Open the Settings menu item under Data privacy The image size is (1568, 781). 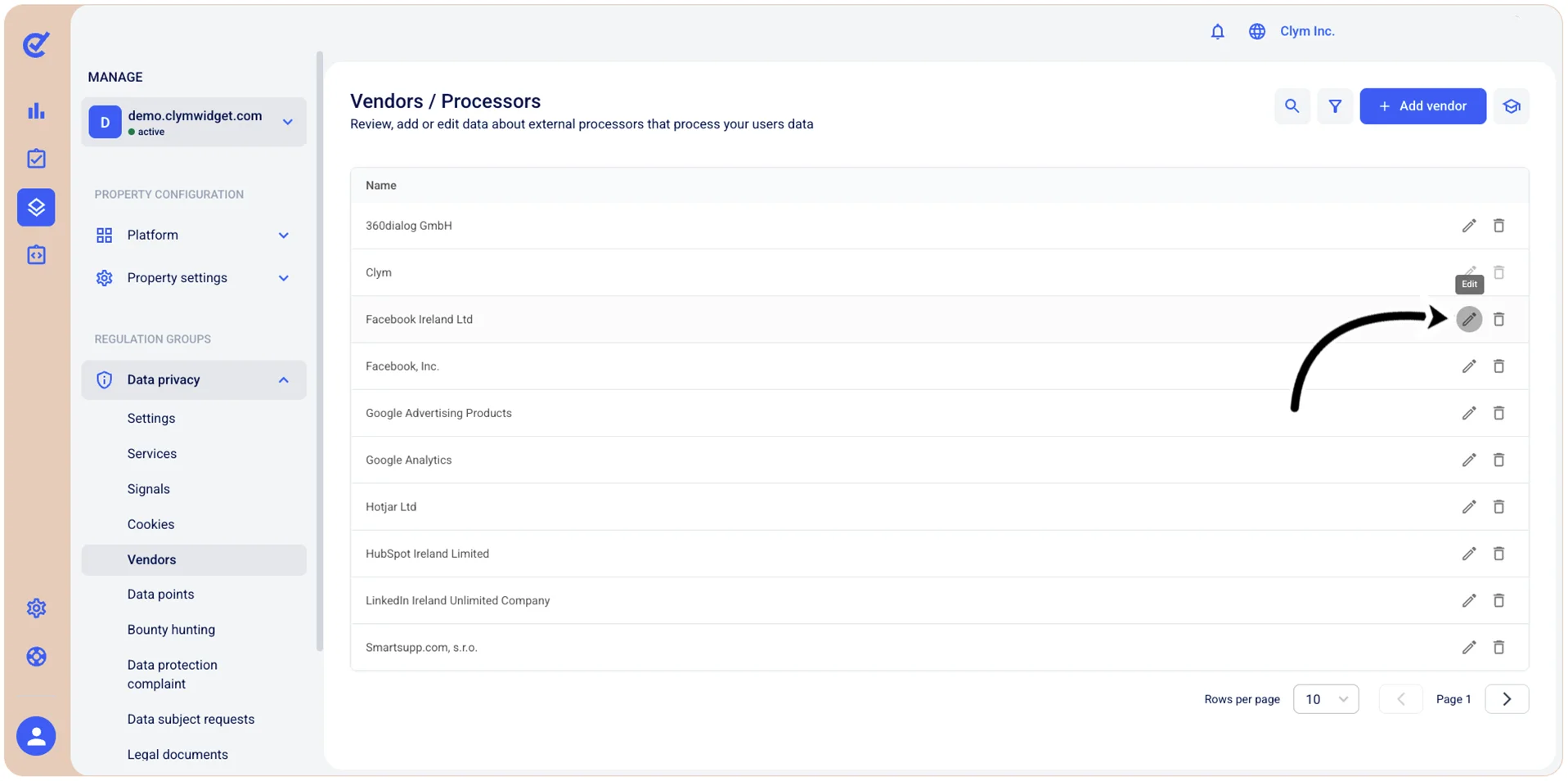pos(151,419)
